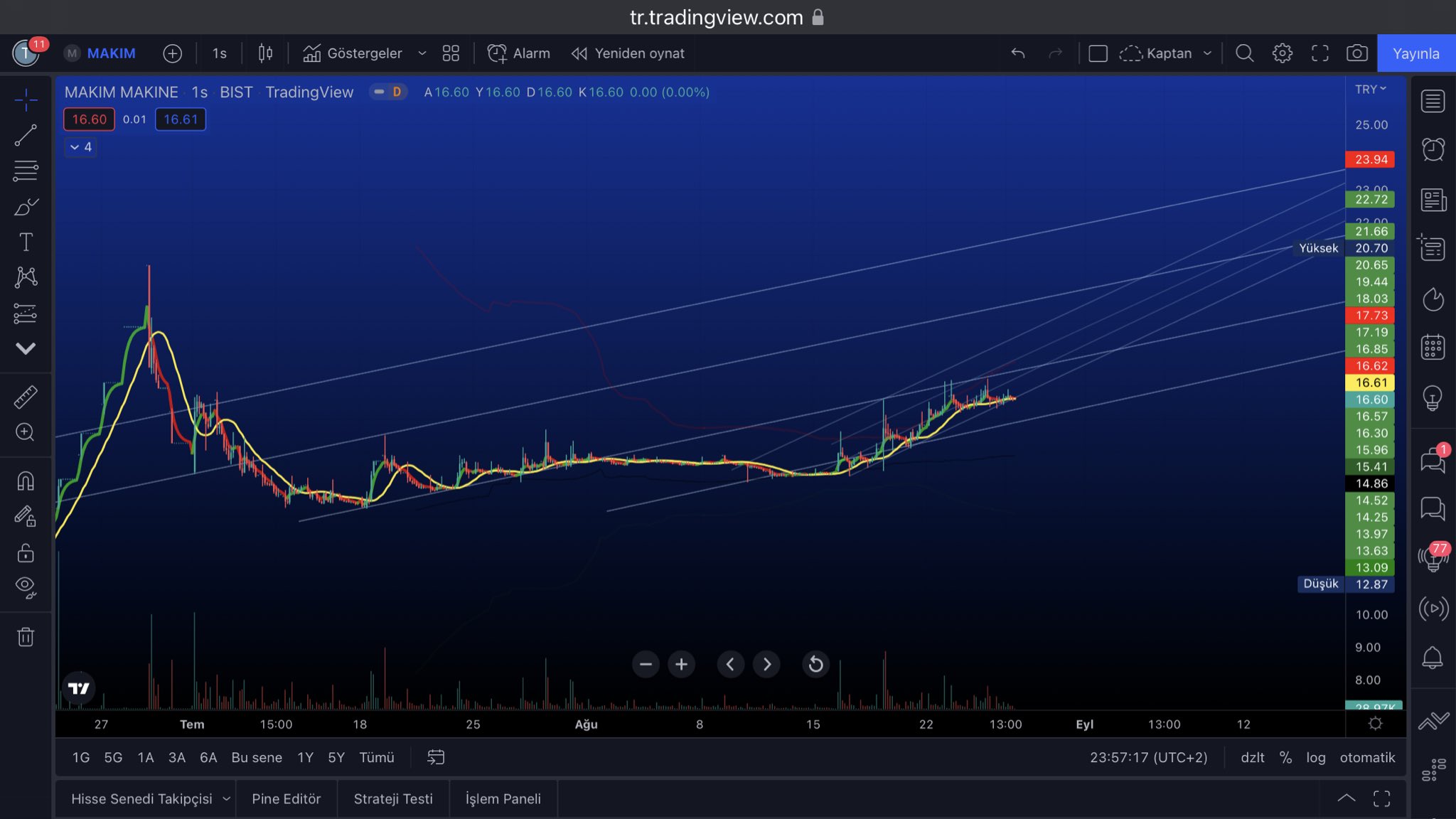Select the brush drawing tool
The height and width of the screenshot is (819, 1456).
[x=26, y=207]
